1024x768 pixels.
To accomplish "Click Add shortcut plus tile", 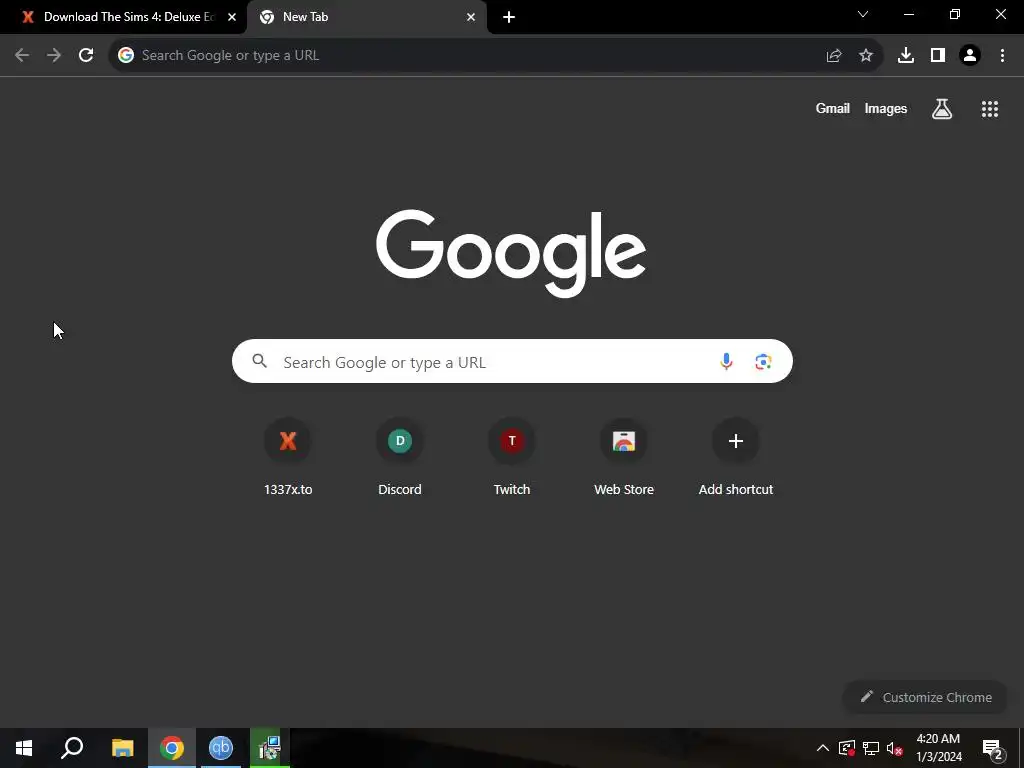I will click(x=736, y=456).
